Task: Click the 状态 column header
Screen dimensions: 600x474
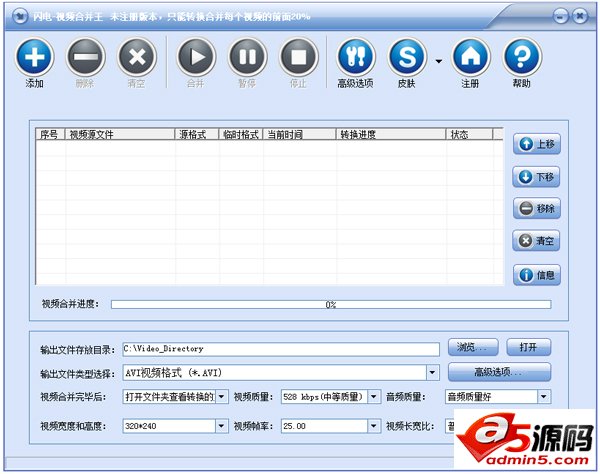Action: coord(469,135)
